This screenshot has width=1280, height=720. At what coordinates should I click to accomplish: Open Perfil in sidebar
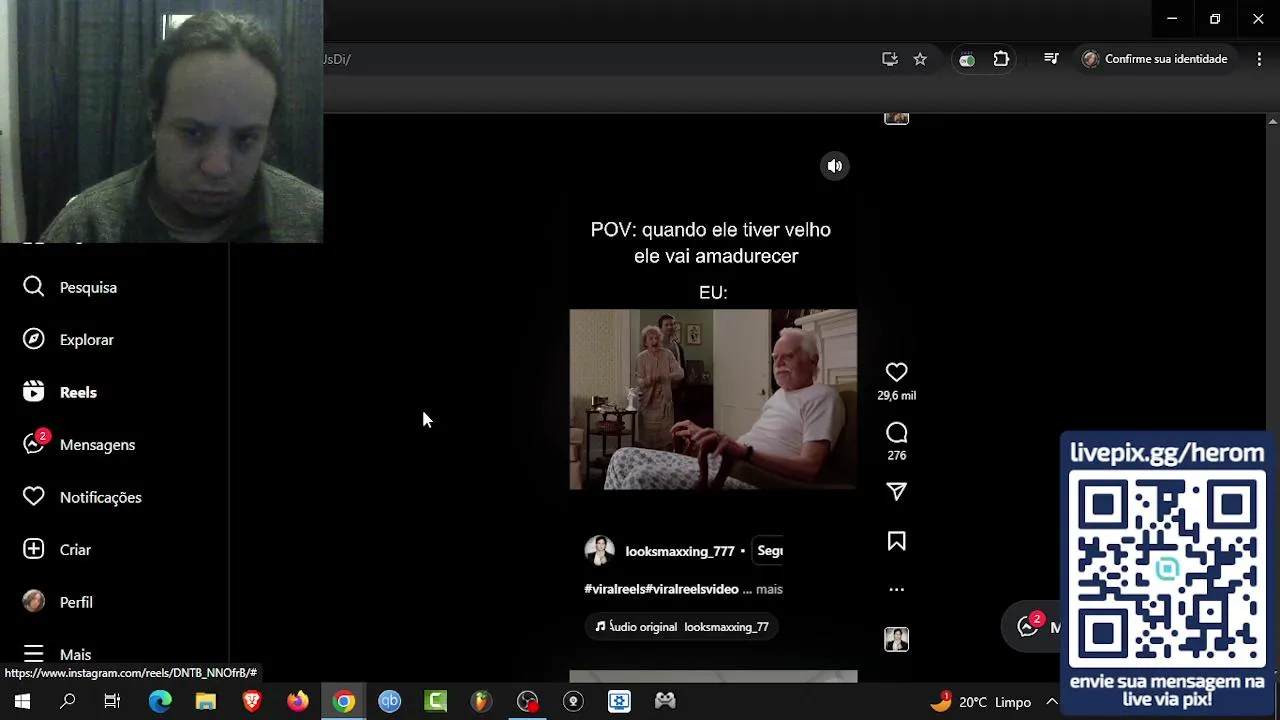tap(76, 602)
